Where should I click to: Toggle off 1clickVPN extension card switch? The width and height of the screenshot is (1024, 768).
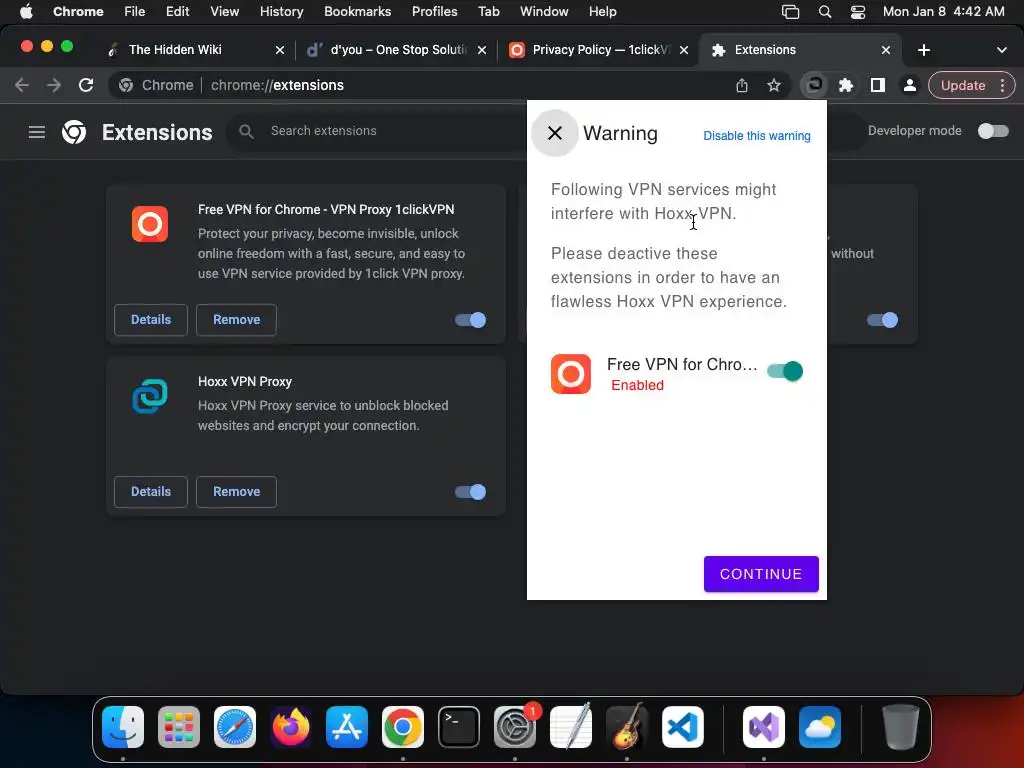(470, 320)
